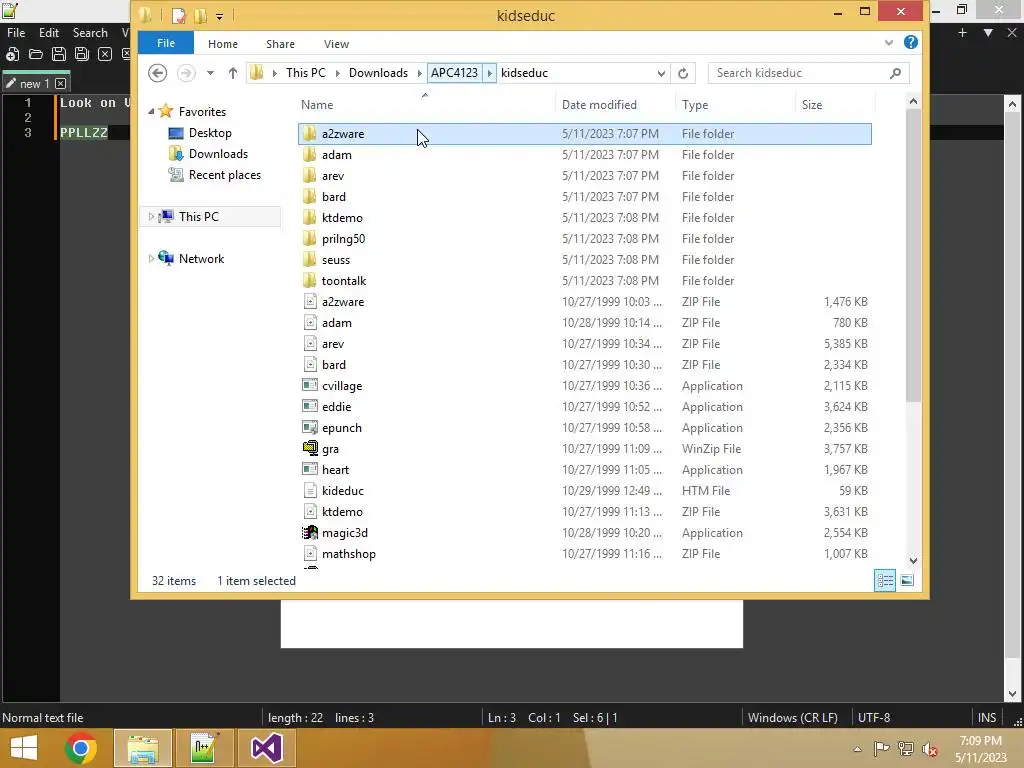The height and width of the screenshot is (768, 1024).
Task: Click the file list scroll-down arrow
Action: click(x=913, y=560)
